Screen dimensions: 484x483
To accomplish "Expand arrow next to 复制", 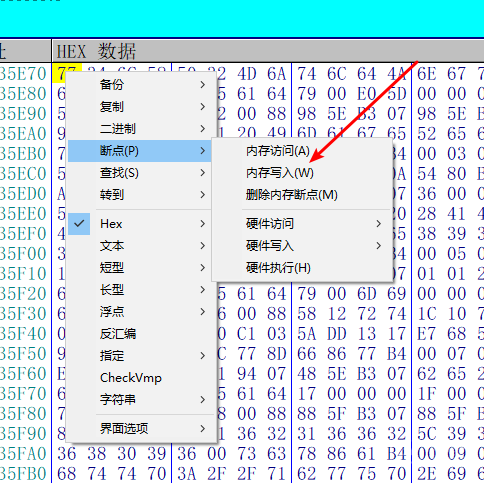I will [x=203, y=107].
